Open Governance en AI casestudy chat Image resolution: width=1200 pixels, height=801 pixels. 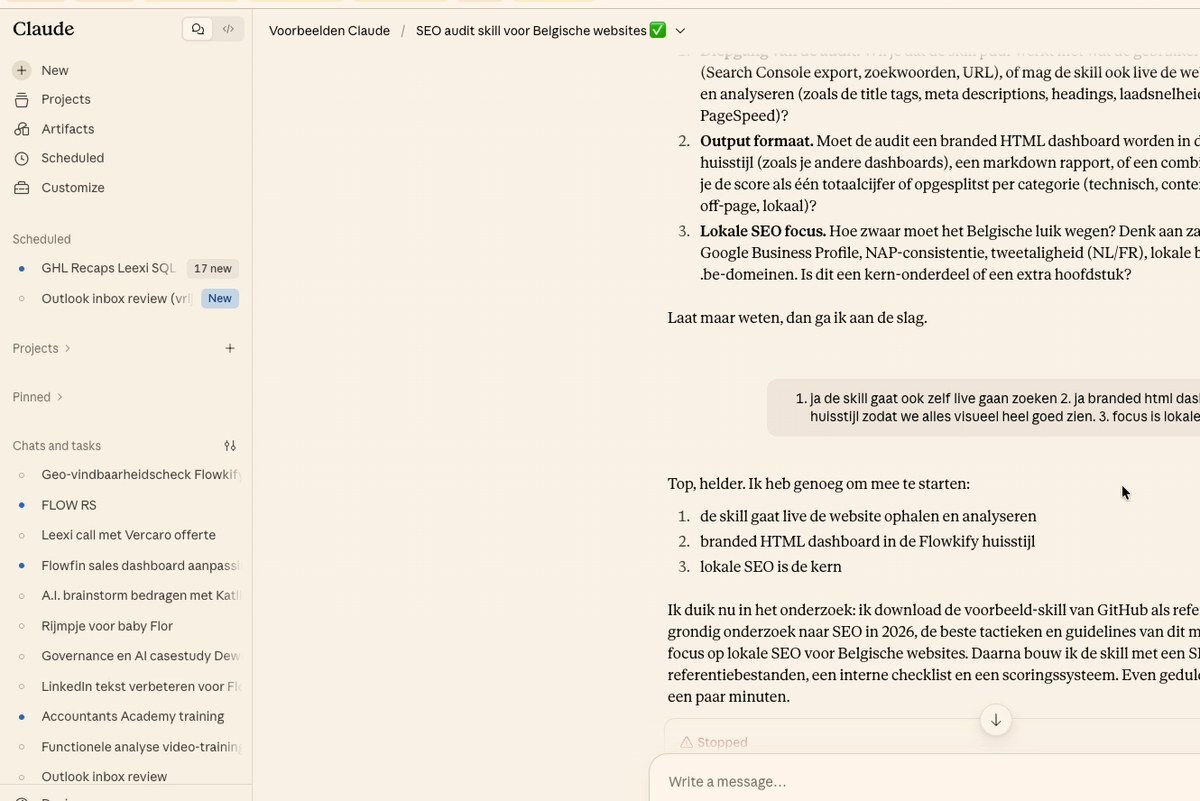tap(141, 656)
